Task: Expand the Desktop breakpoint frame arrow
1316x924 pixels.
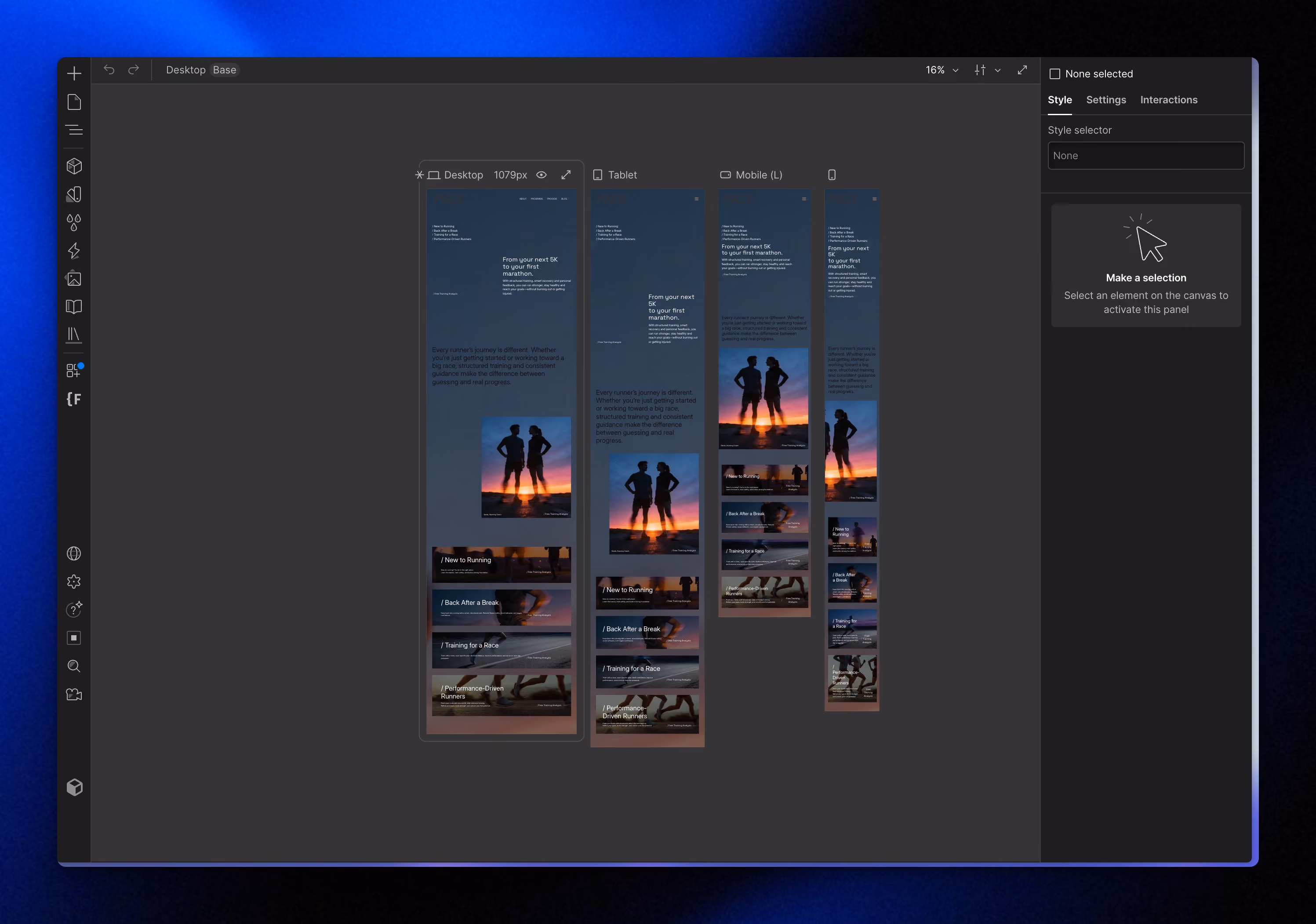Action: pyautogui.click(x=566, y=175)
